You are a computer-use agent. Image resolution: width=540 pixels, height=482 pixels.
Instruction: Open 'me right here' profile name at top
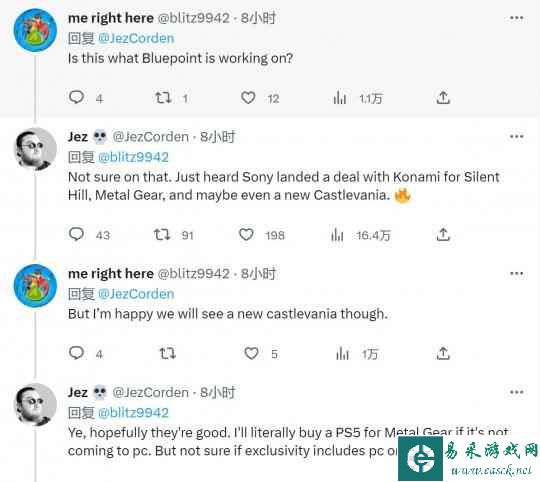(x=111, y=18)
